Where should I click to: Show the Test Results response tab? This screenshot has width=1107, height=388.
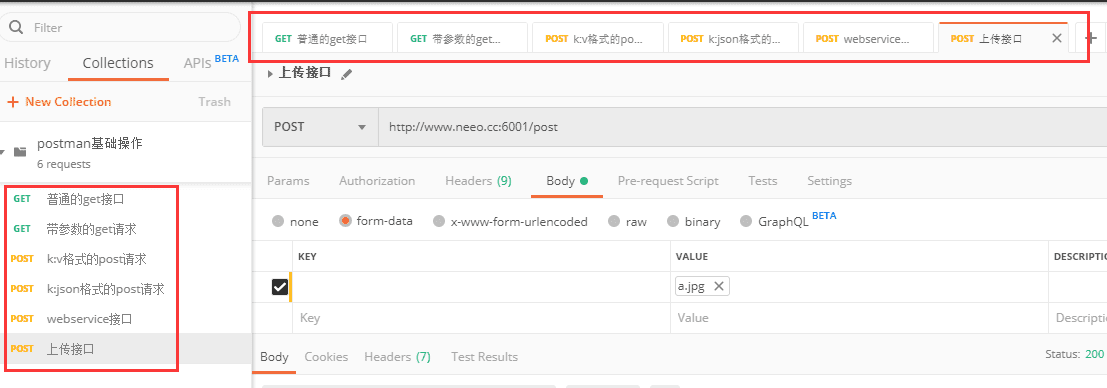484,356
